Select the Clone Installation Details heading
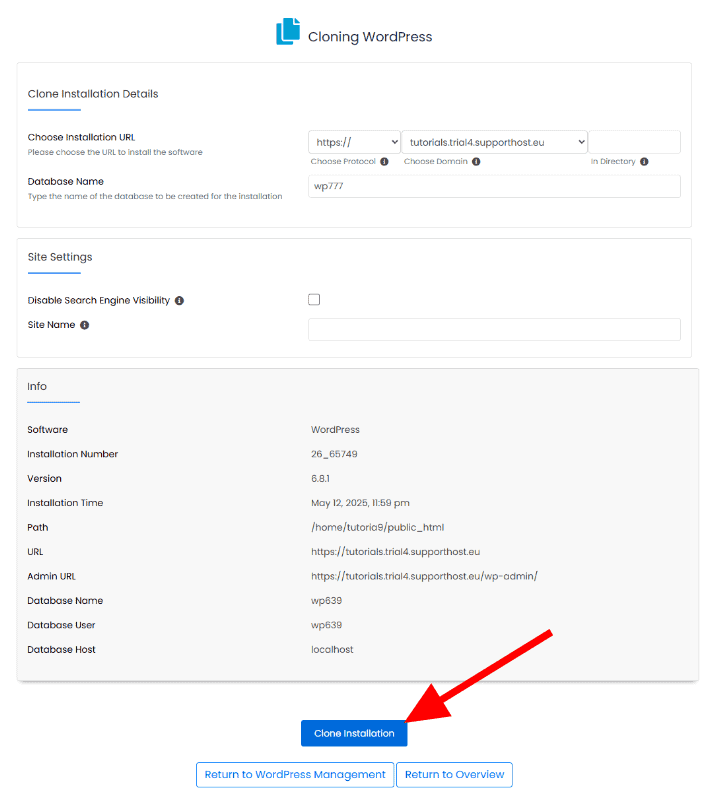The height and width of the screenshot is (805, 708). pos(93,94)
